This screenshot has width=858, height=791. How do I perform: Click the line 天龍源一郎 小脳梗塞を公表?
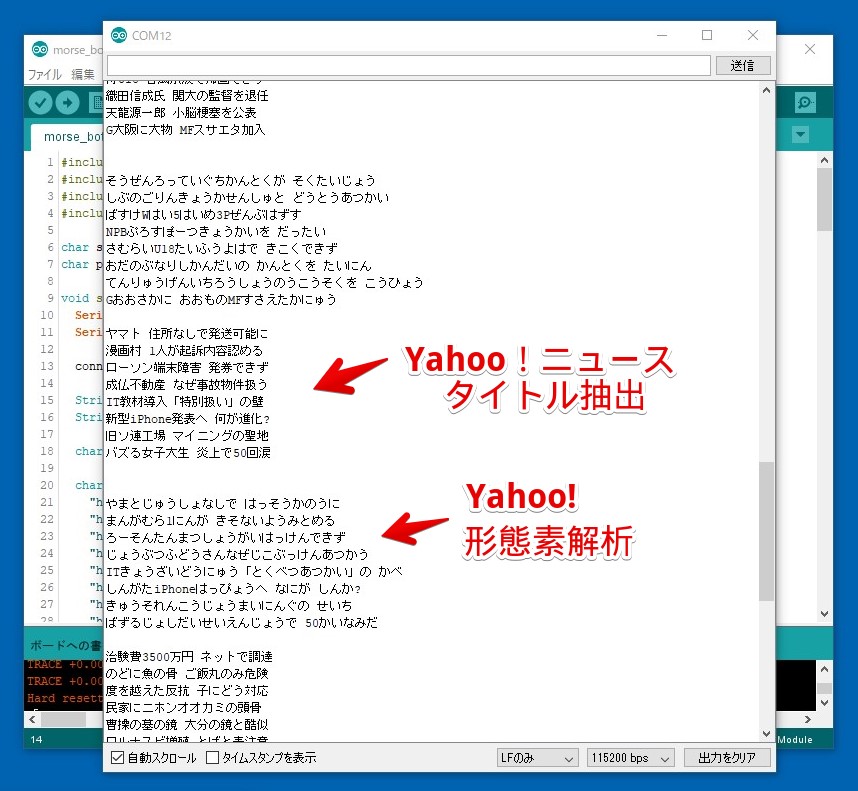click(181, 113)
